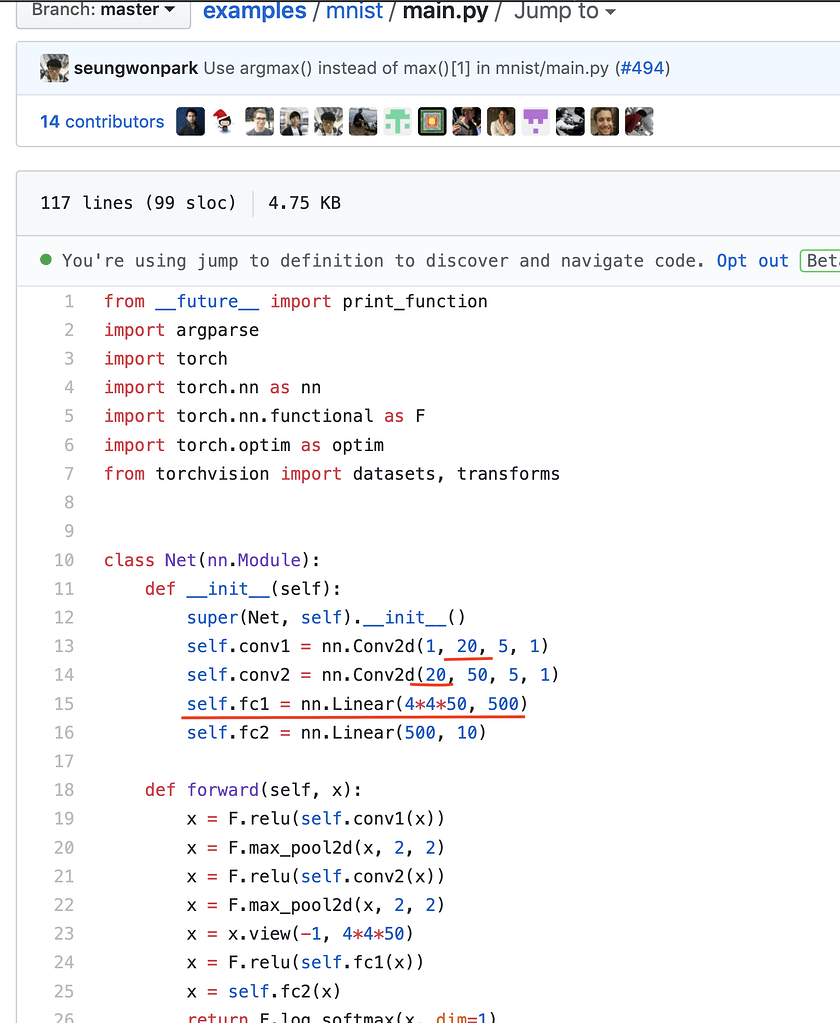Image resolution: width=840 pixels, height=1023 pixels.
Task: Click the green identicon contributor avatar
Action: [x=397, y=122]
